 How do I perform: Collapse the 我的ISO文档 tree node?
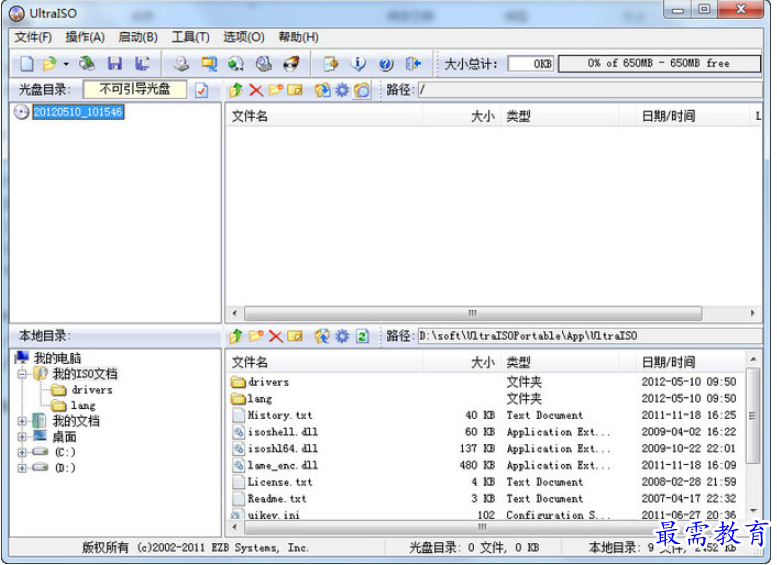point(22,374)
